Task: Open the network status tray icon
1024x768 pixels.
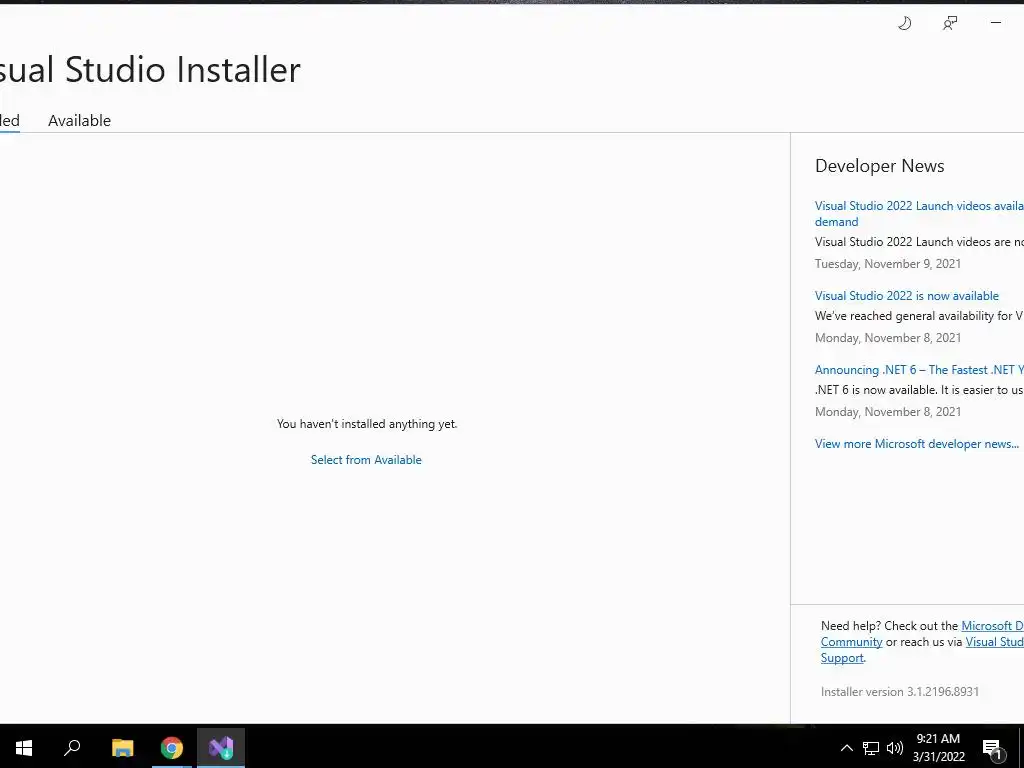Action: pos(871,748)
